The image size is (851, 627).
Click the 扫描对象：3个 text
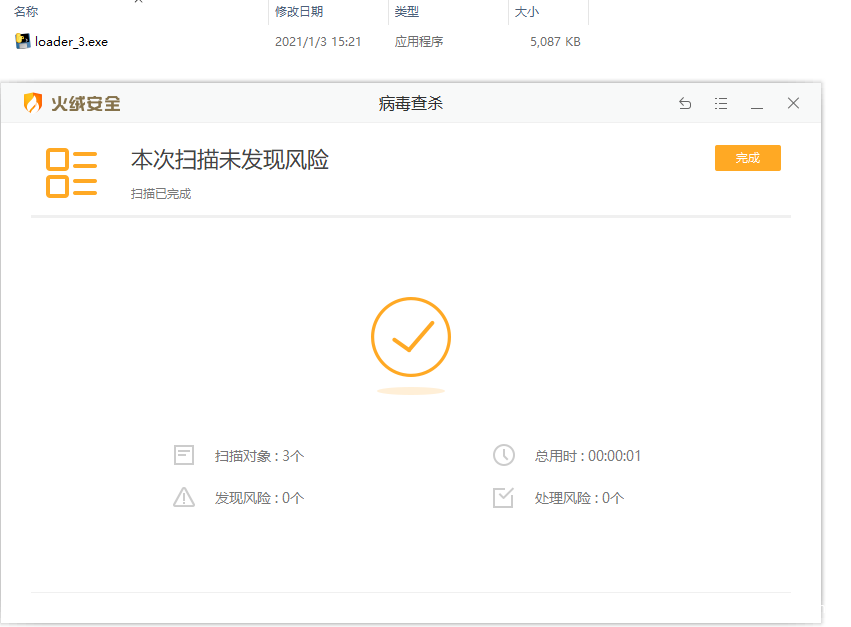click(x=259, y=455)
